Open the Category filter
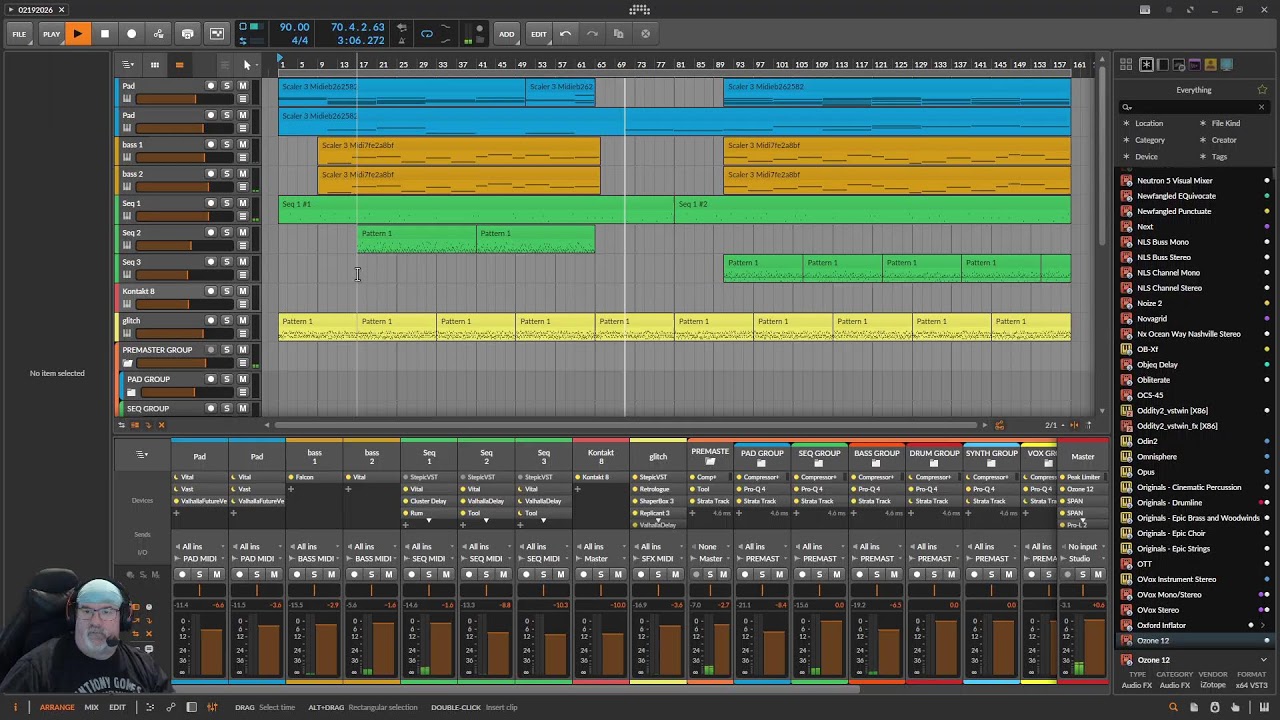The width and height of the screenshot is (1280, 720). pyautogui.click(x=1149, y=140)
